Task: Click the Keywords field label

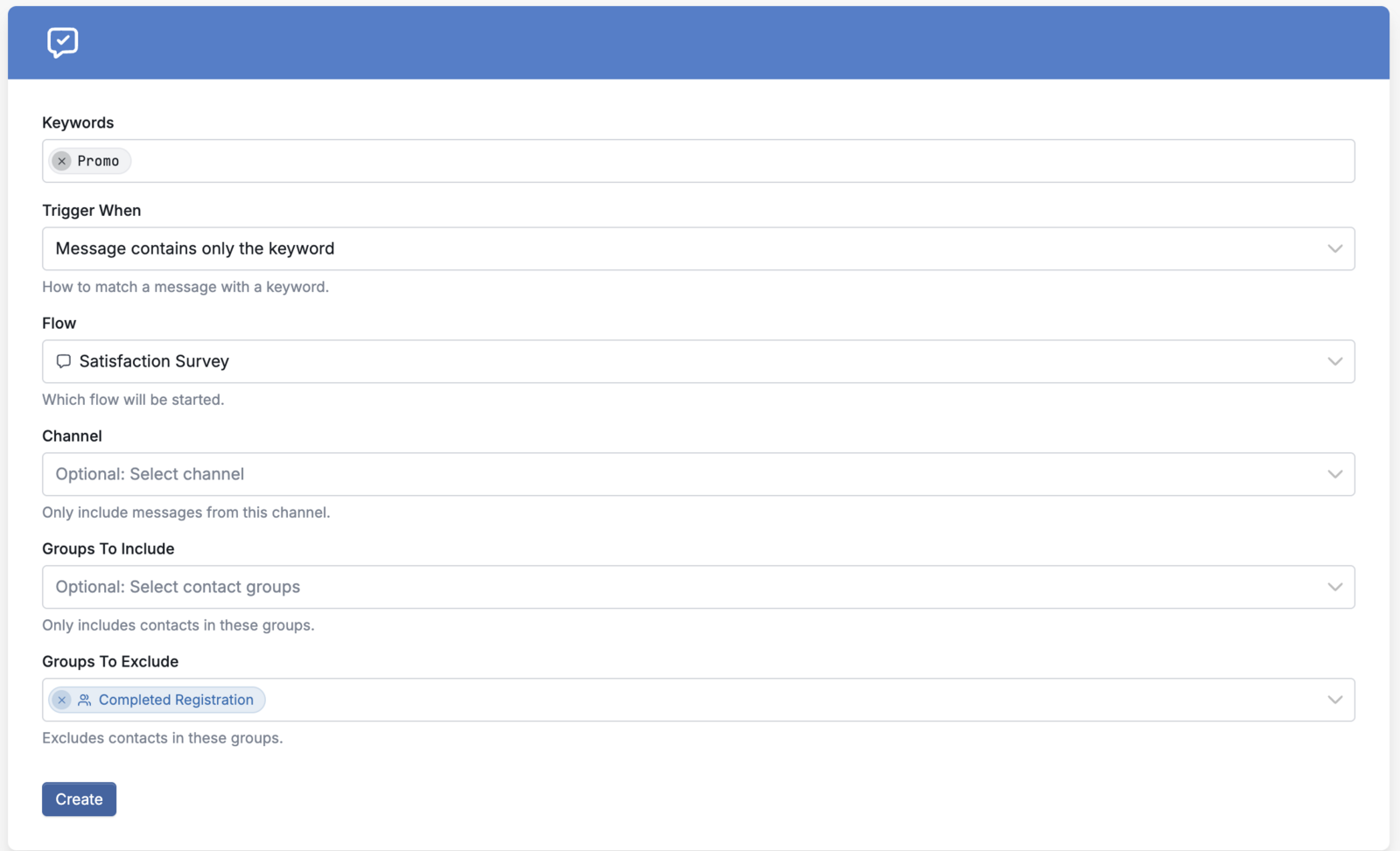Action: tap(78, 122)
